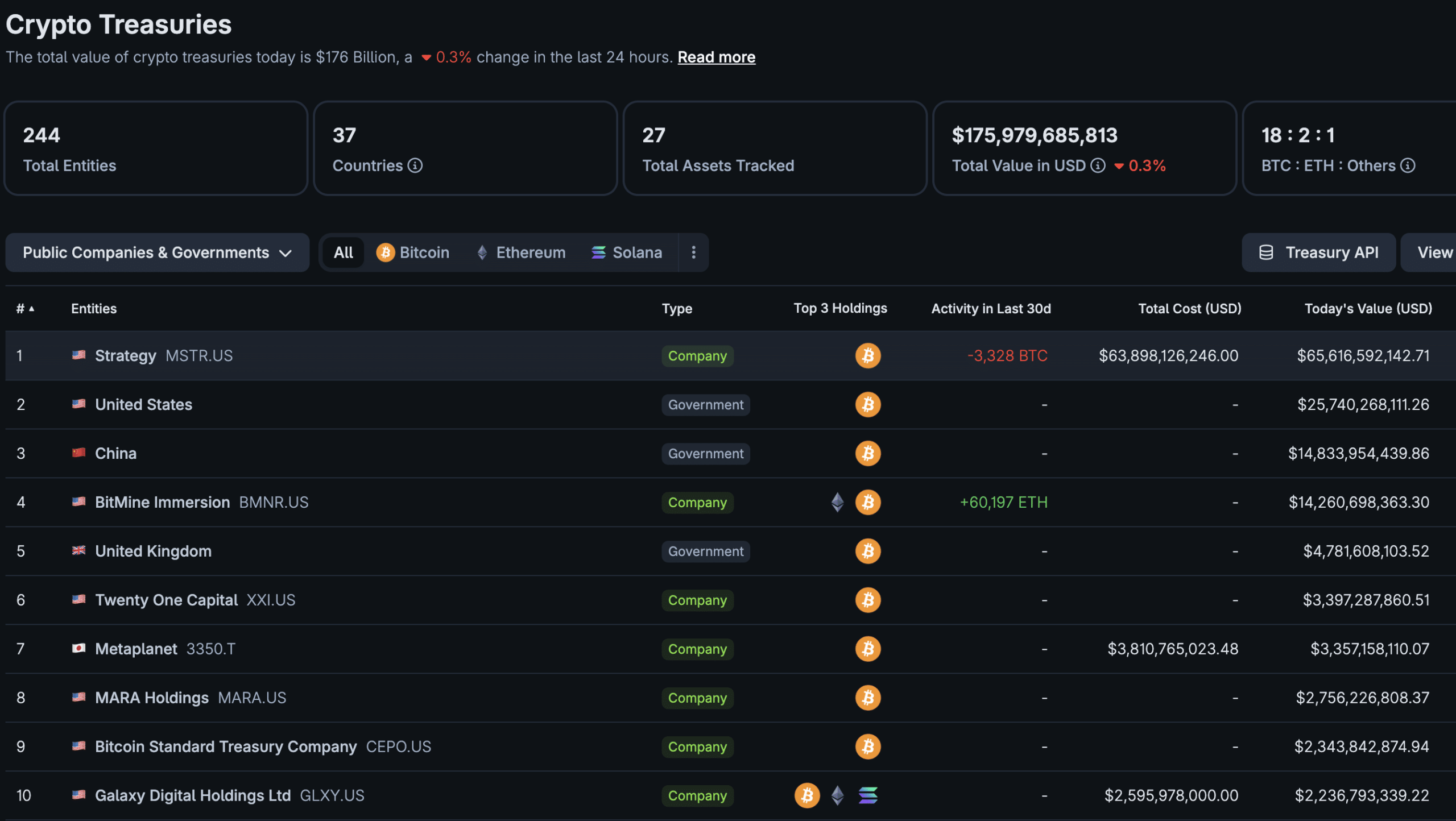1456x821 pixels.
Task: Click Bitcoin icon in Twenty One Capital row
Action: click(868, 600)
